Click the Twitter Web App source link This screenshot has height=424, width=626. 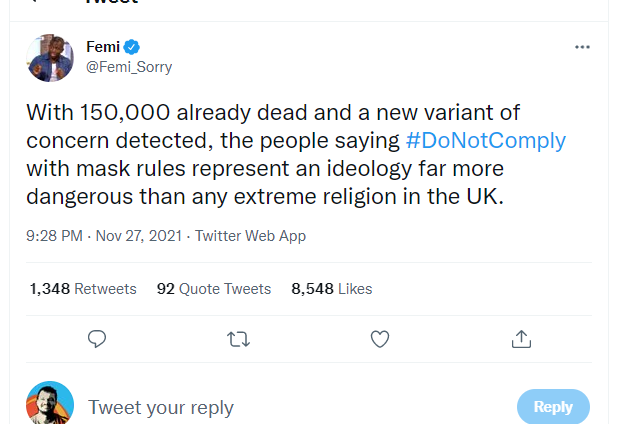click(250, 236)
